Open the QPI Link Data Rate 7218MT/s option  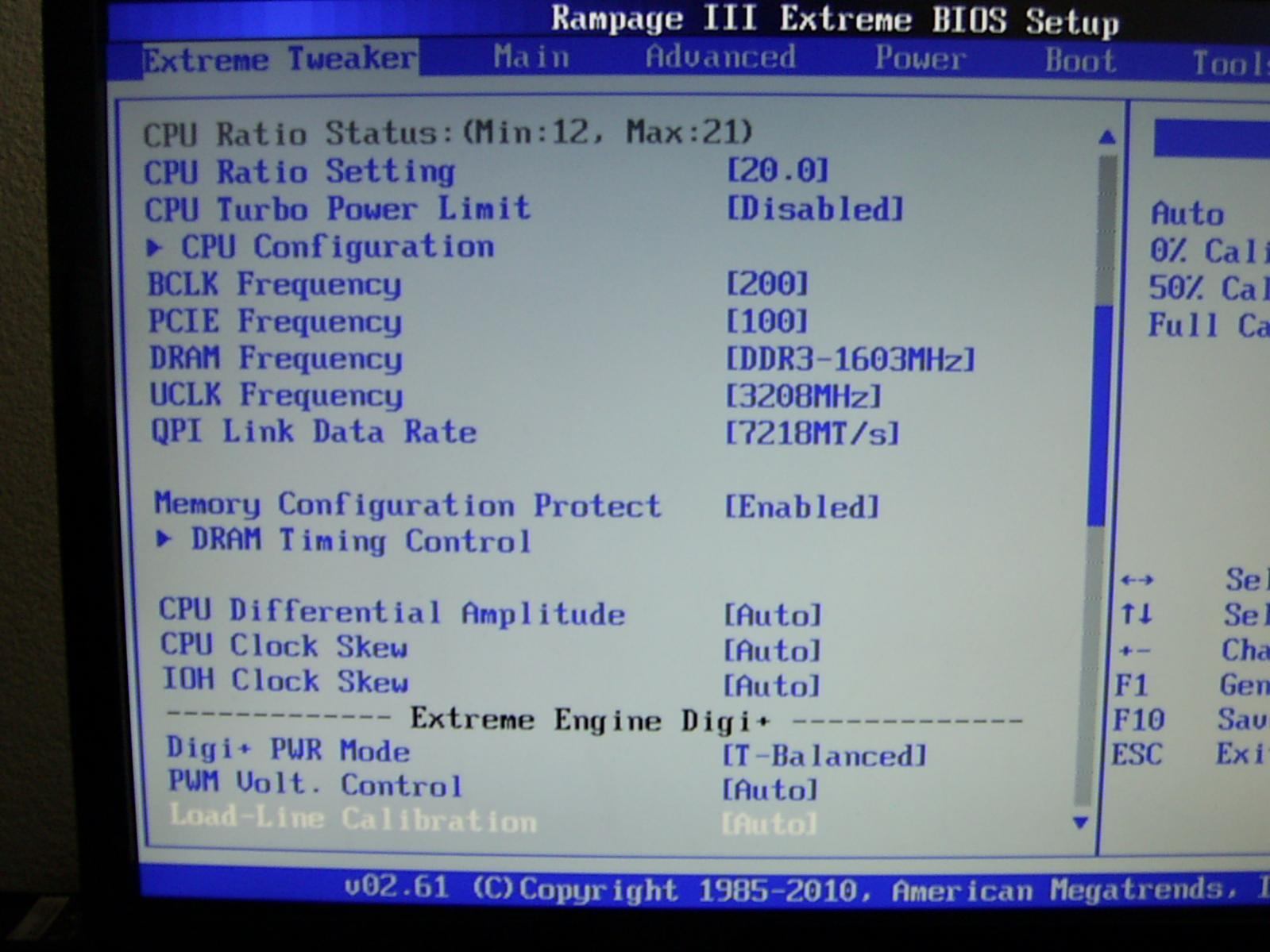point(813,434)
